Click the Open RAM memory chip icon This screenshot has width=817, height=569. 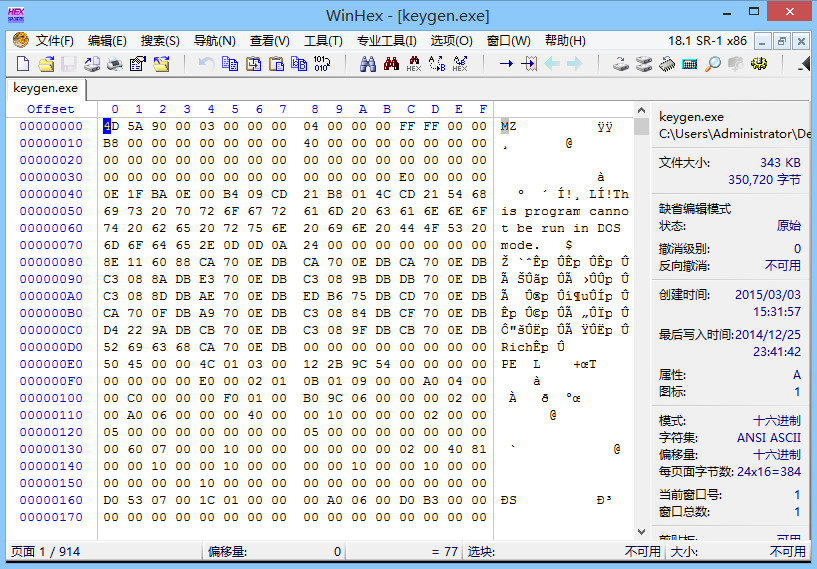coord(667,64)
